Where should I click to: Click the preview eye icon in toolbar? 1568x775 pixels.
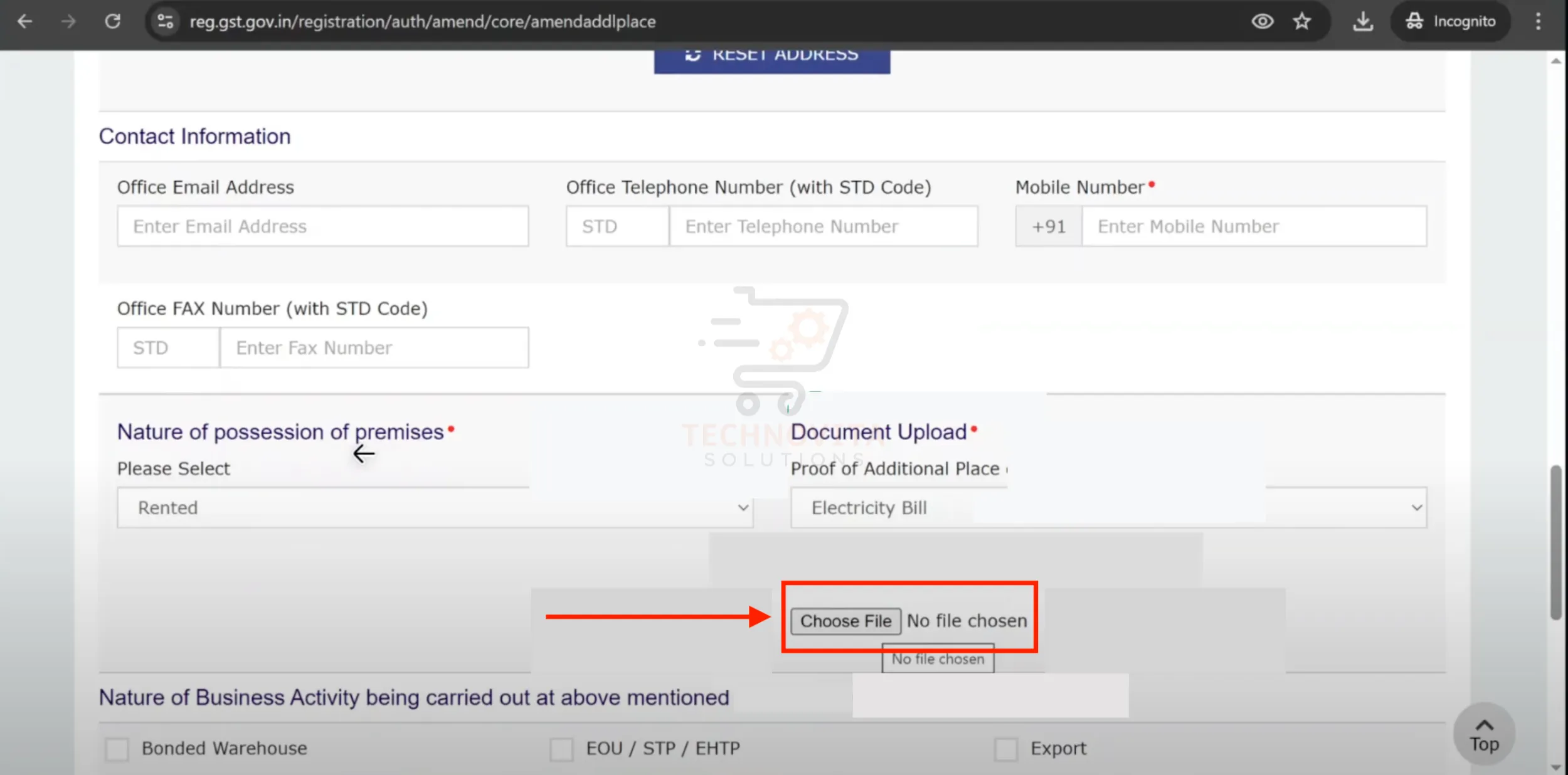click(1263, 21)
